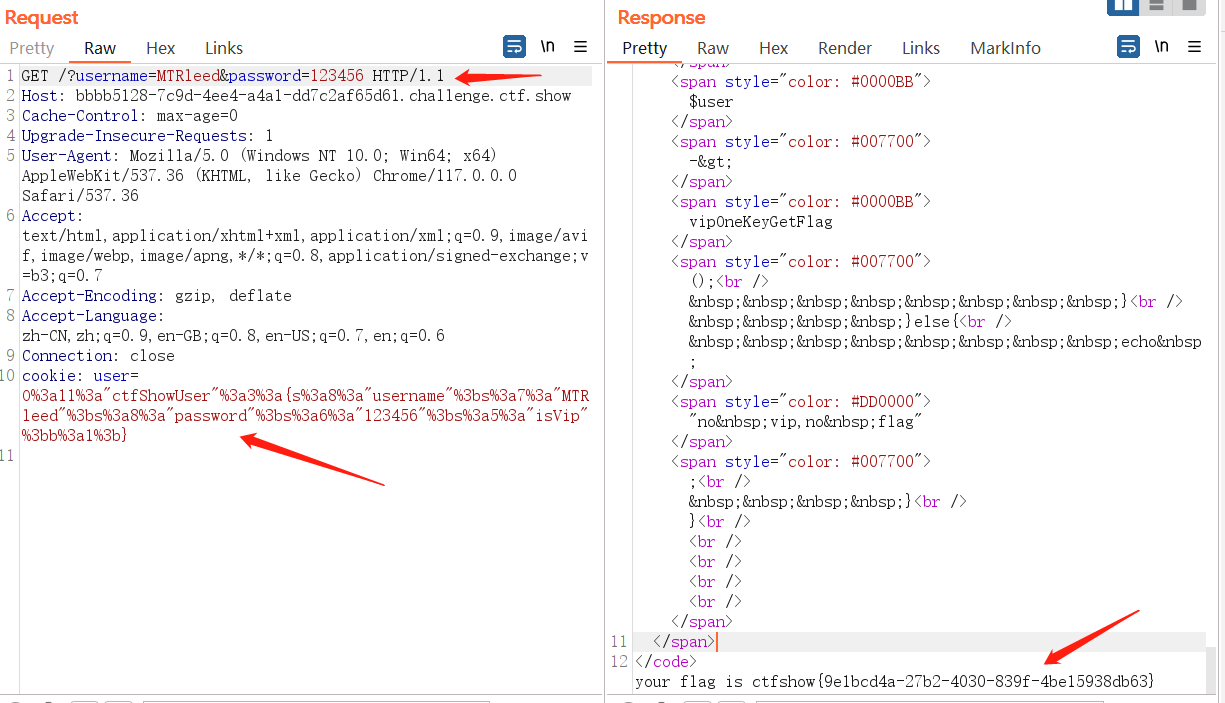This screenshot has height=703, width=1225.
Task: Click the $user text in the response
Action: coord(711,102)
